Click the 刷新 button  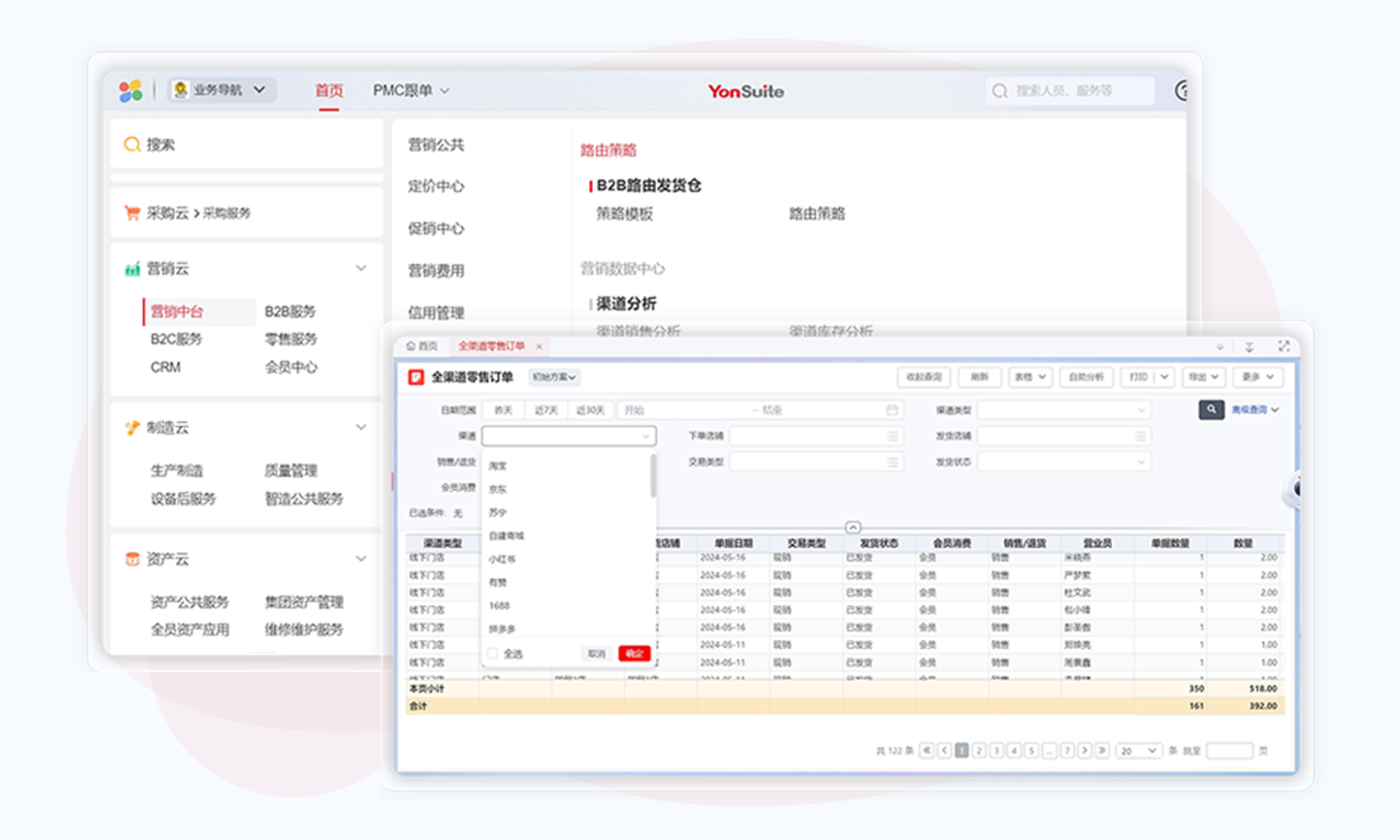click(x=979, y=377)
